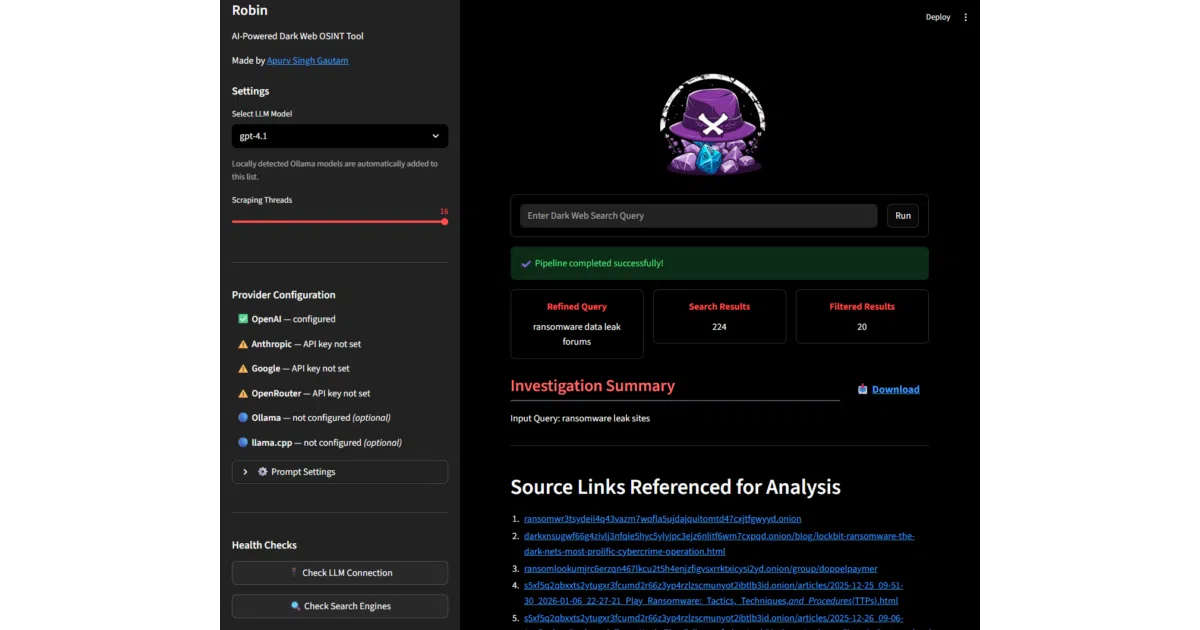Click the green OpenAI configured checkmark icon
Image resolution: width=1200 pixels, height=630 pixels.
point(243,319)
